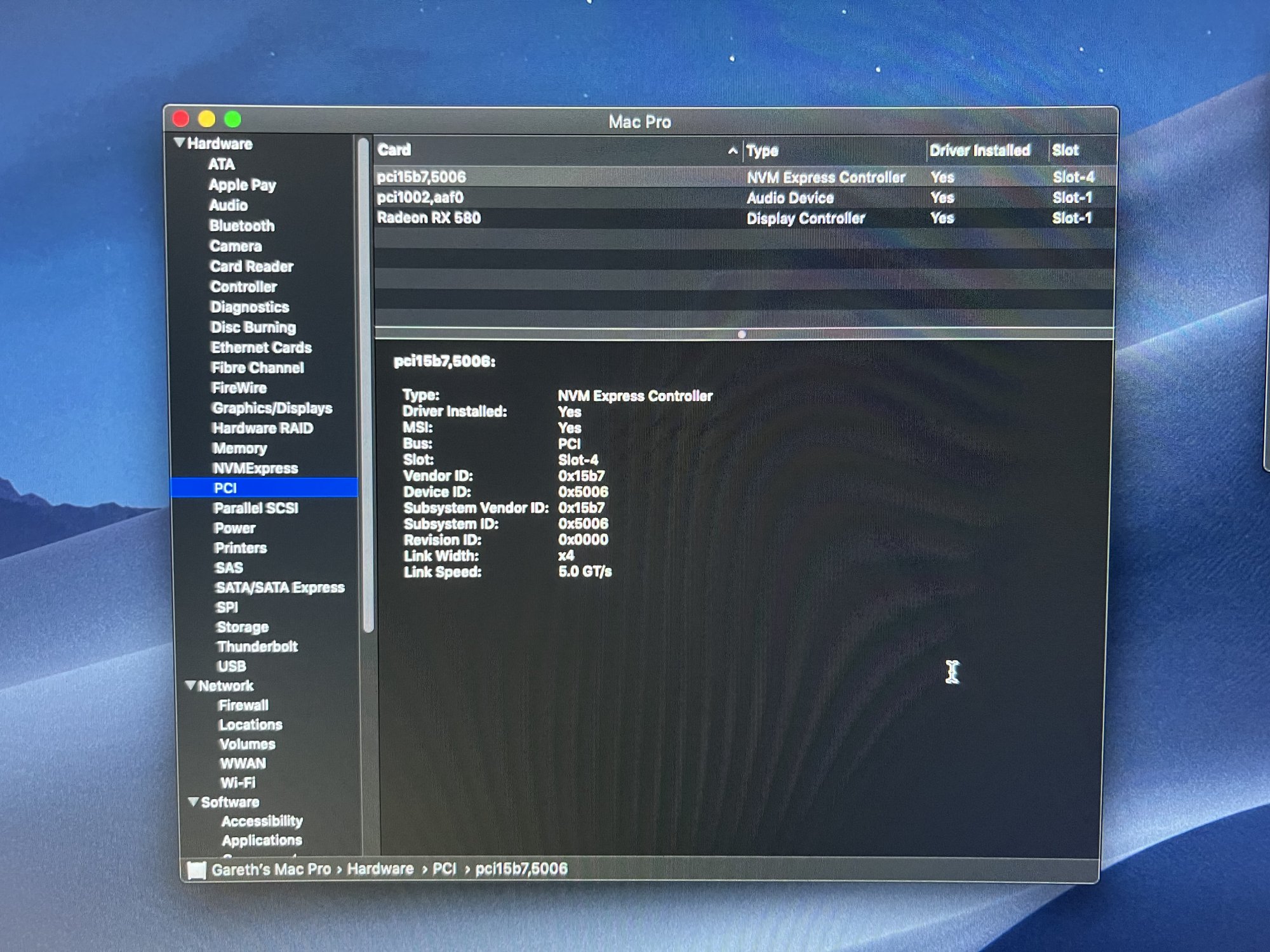Select Thunderbolt in sidebar list
Screen dimensions: 1270x952
pyautogui.click(x=257, y=647)
